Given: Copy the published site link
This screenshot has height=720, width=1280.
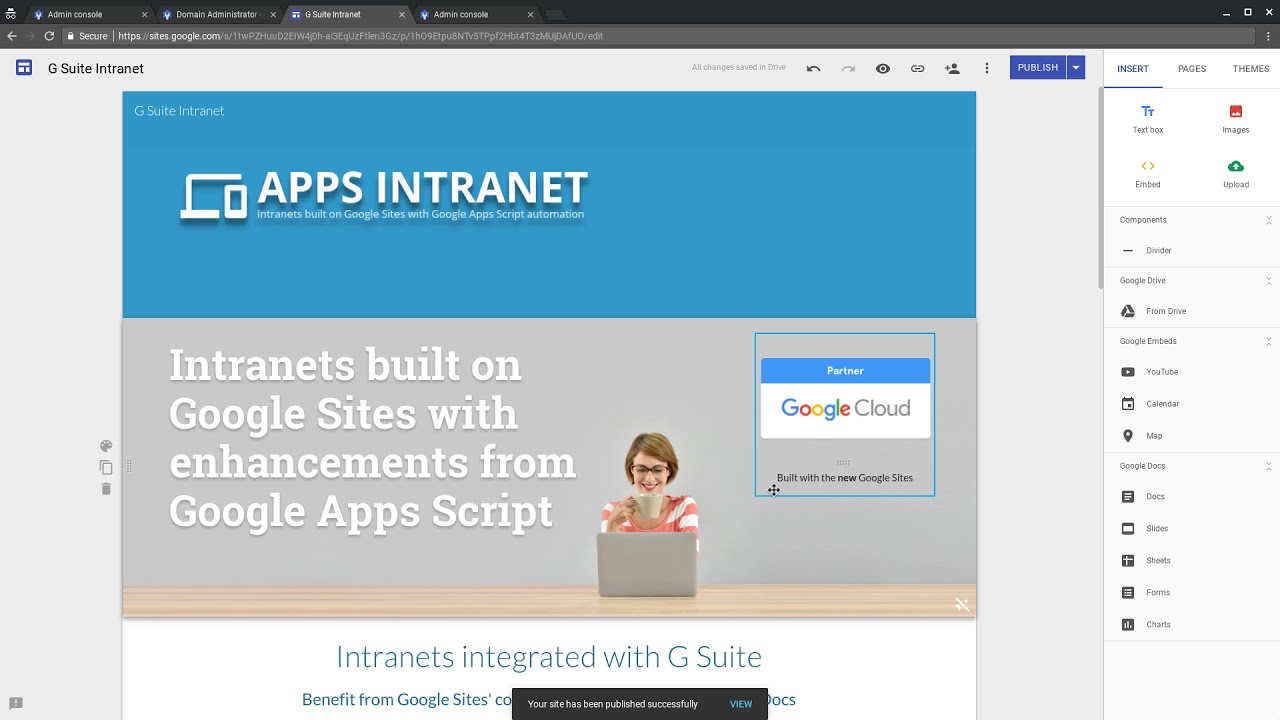Looking at the screenshot, I should (x=917, y=68).
